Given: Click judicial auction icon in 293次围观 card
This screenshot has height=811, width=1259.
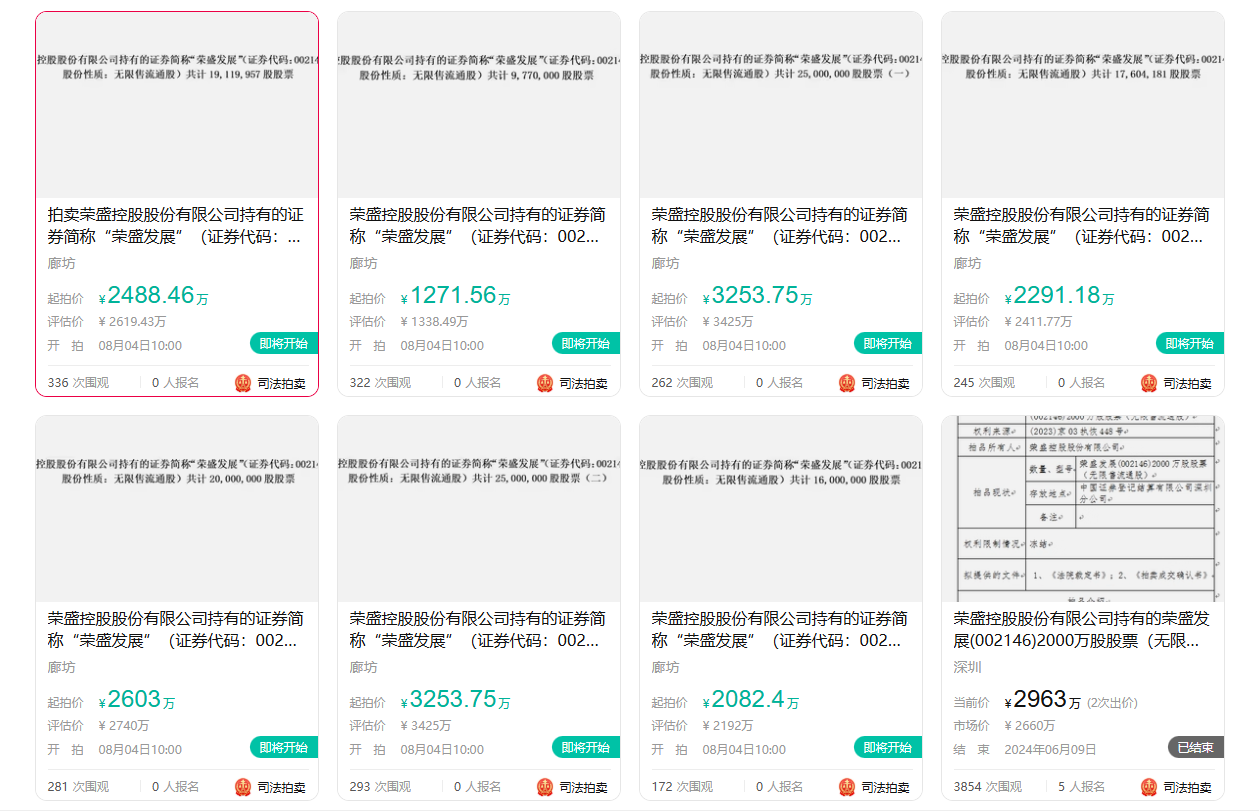Looking at the screenshot, I should [x=545, y=787].
